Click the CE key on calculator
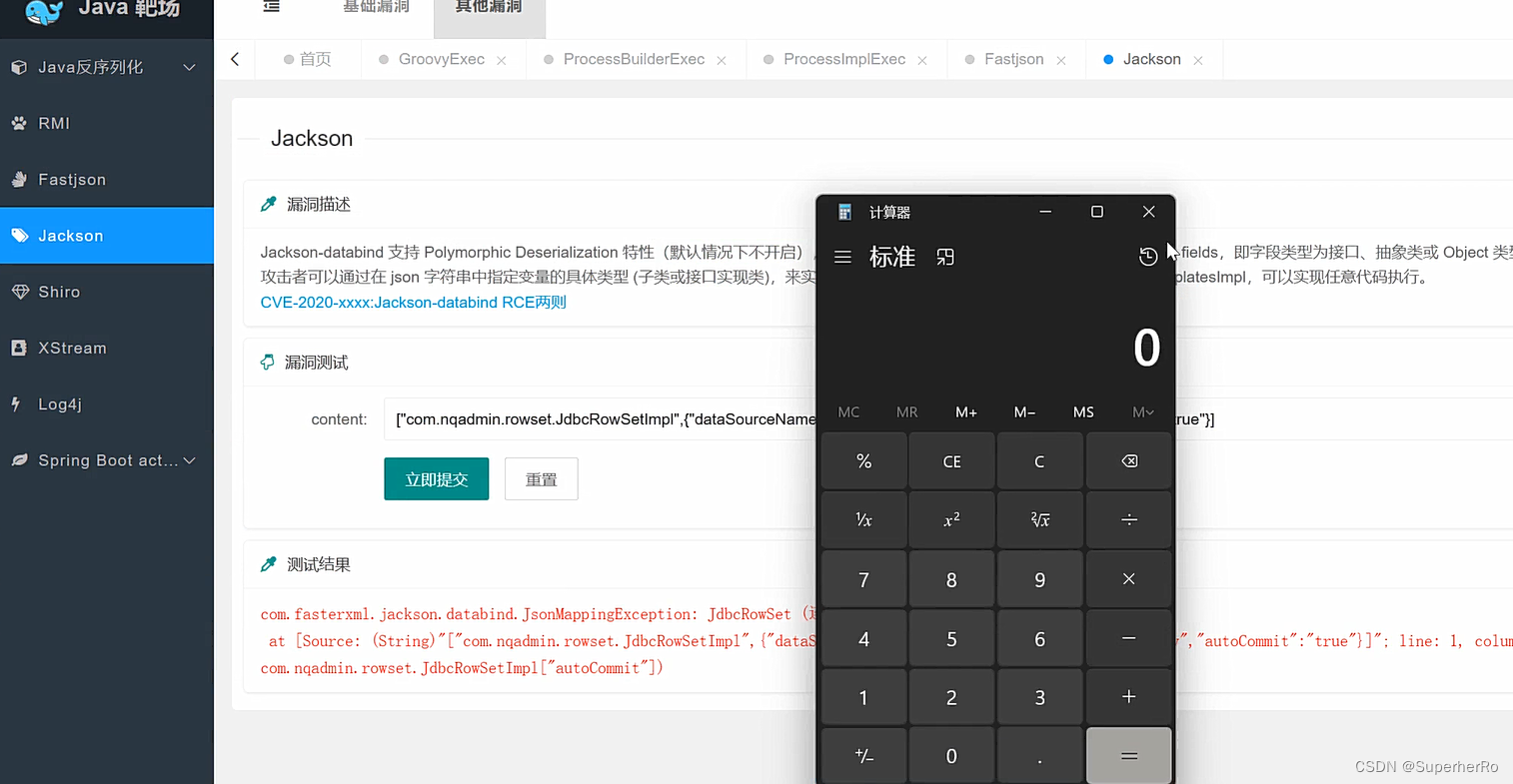 [x=951, y=461]
